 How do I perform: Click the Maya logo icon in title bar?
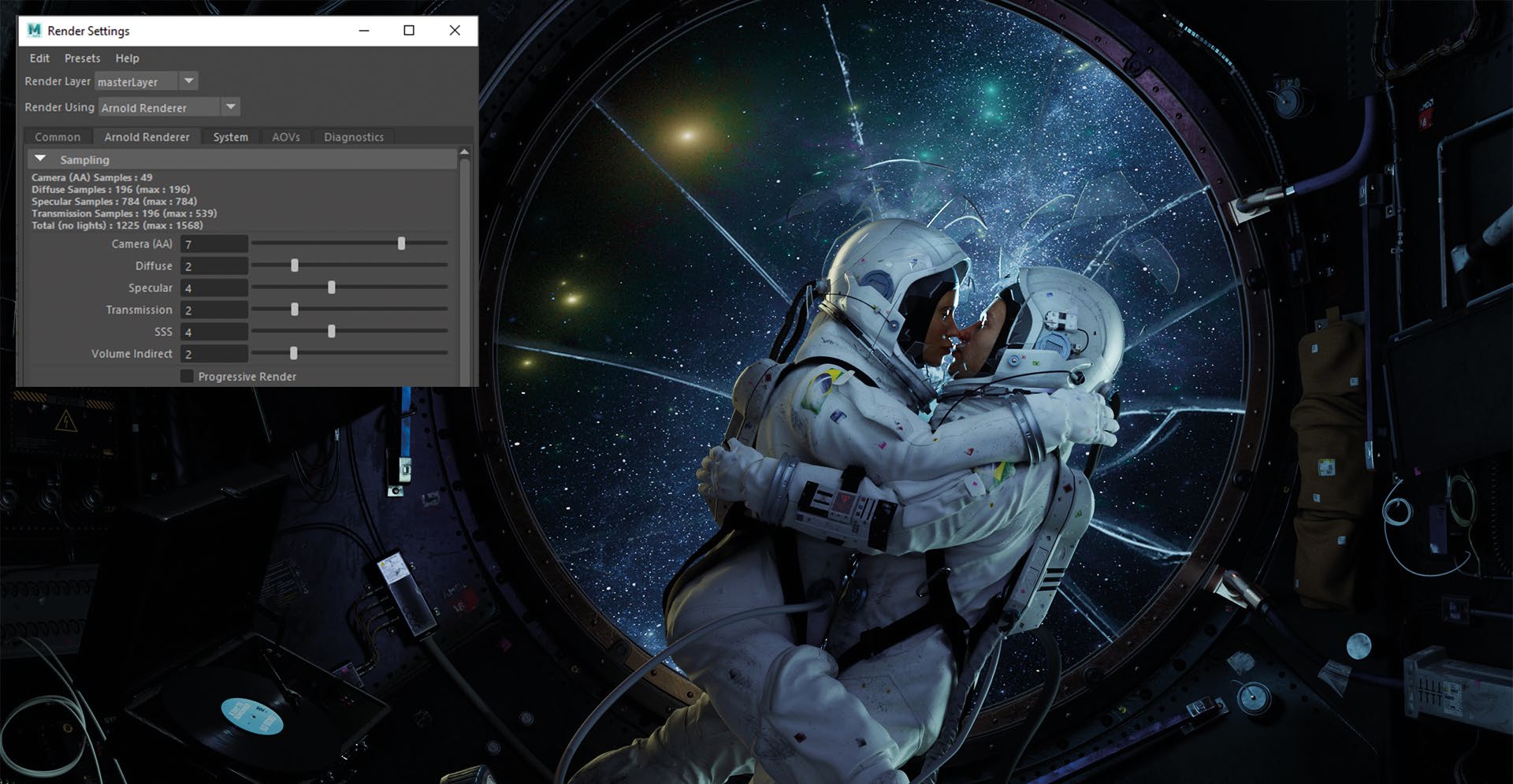tap(34, 31)
